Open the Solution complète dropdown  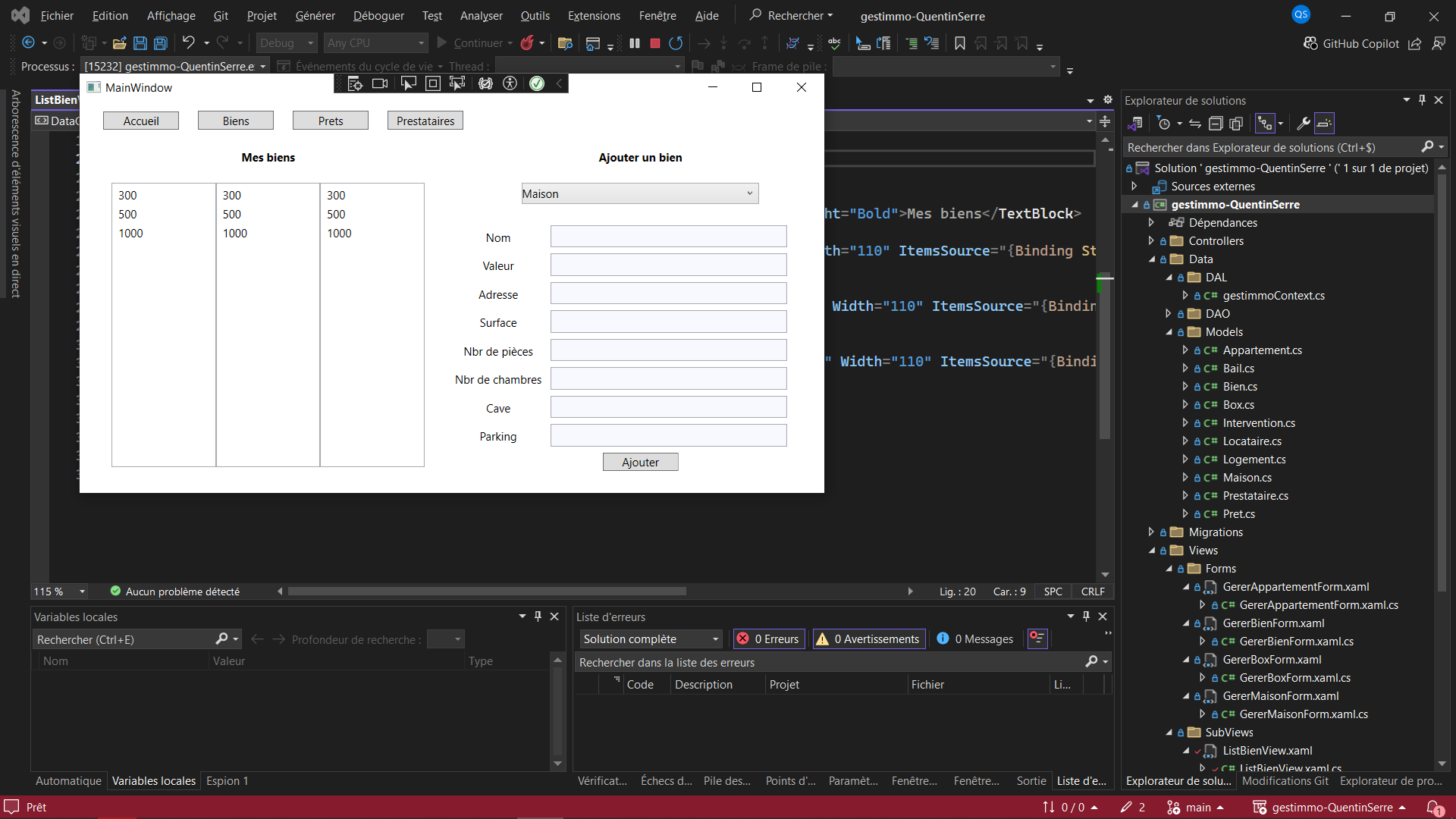coord(651,639)
